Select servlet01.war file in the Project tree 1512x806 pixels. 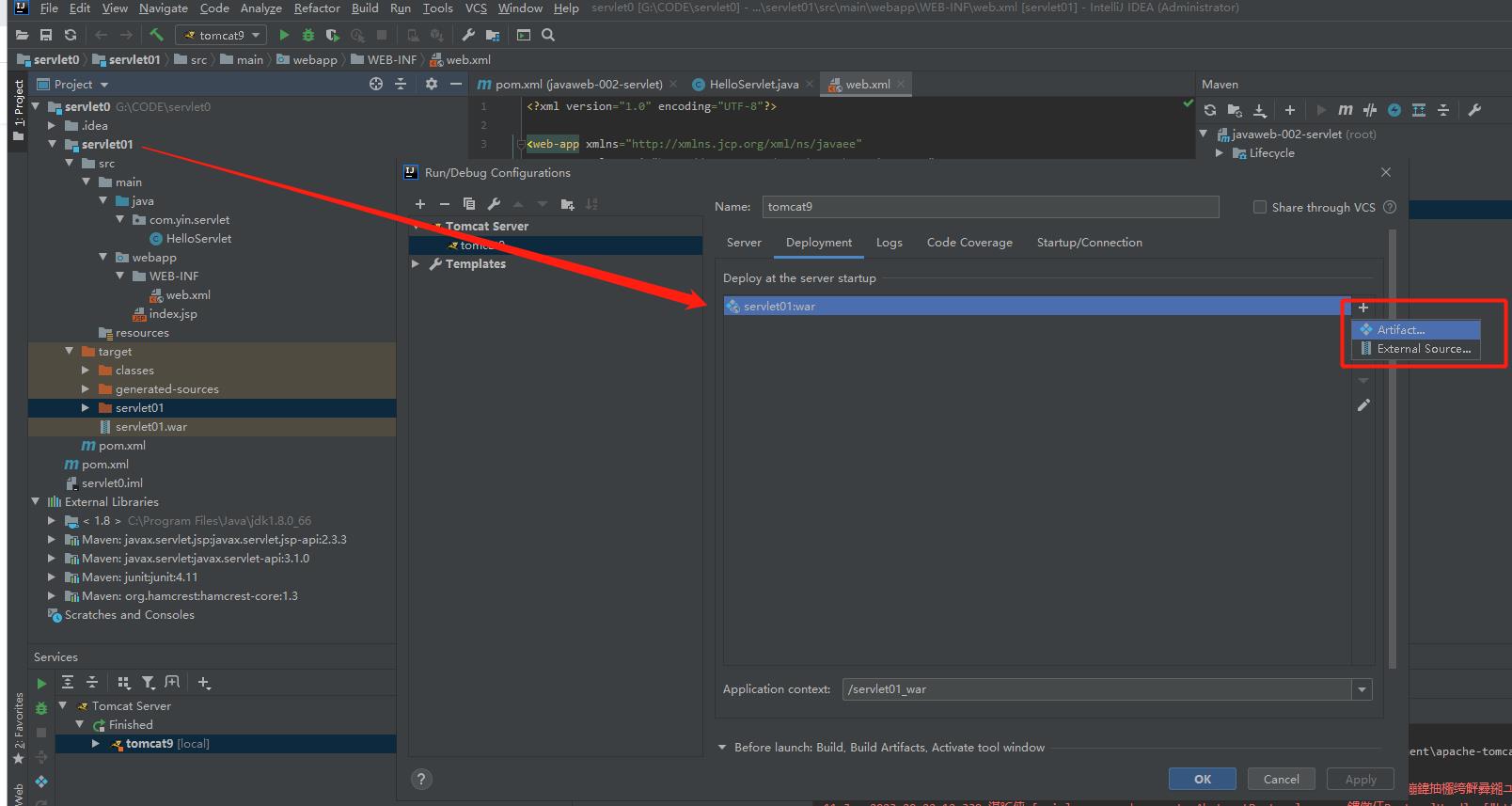[x=150, y=427]
